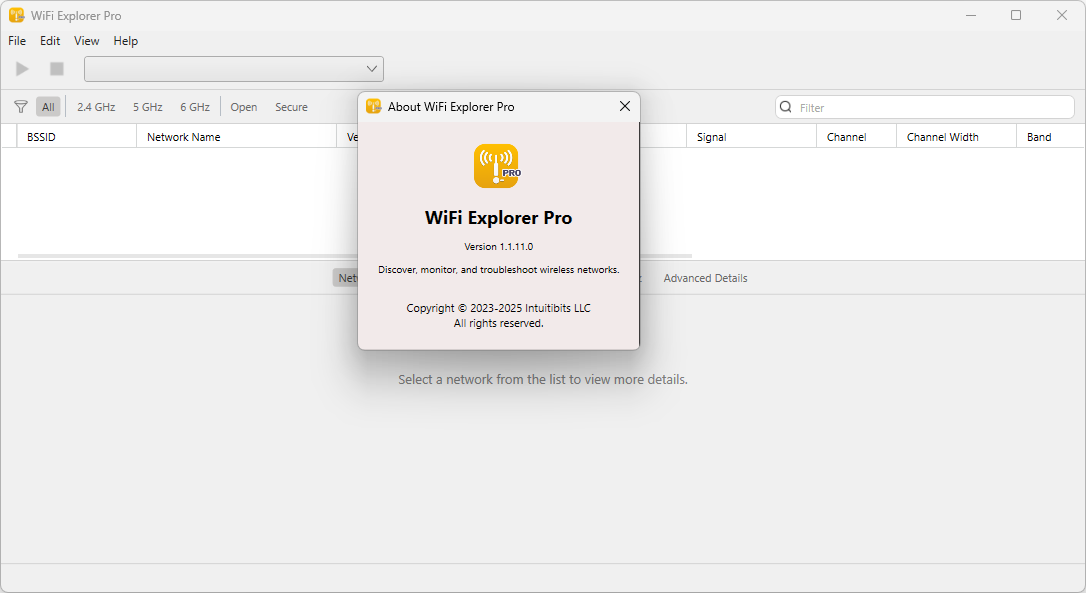Open the Help menu
This screenshot has width=1086, height=593.
[125, 41]
